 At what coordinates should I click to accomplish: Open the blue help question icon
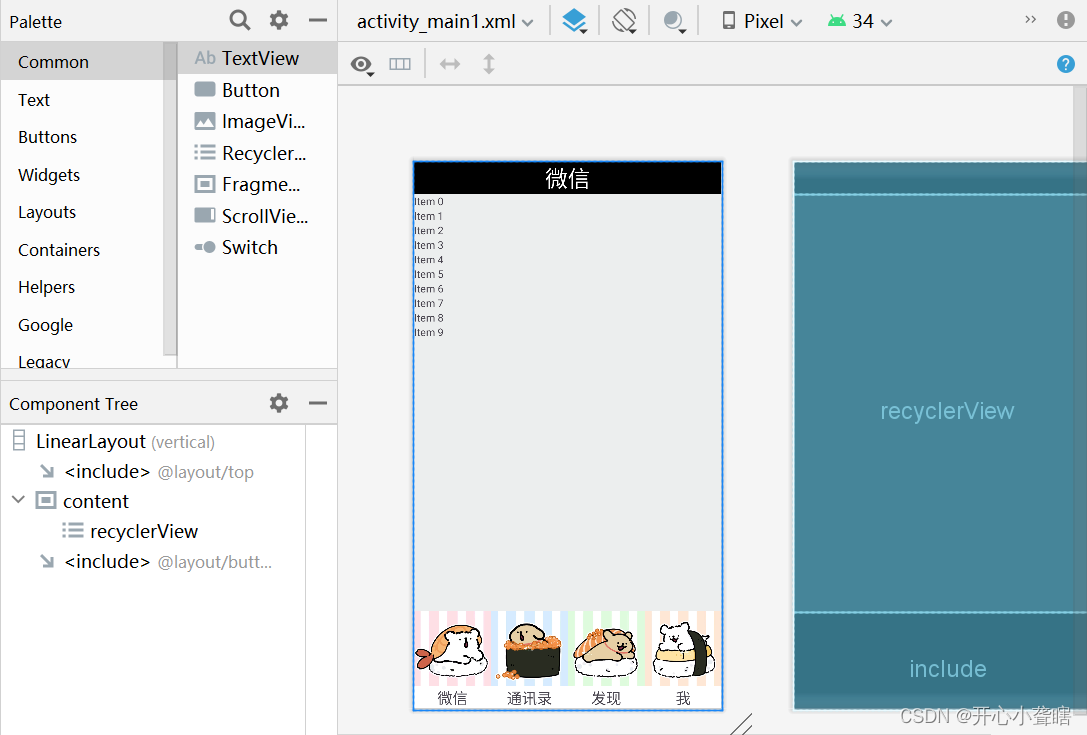[1066, 64]
